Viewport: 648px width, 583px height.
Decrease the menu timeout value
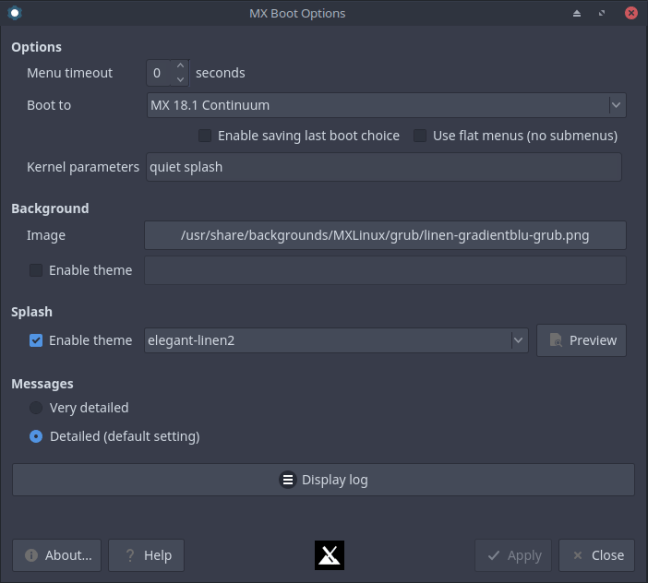point(180,79)
